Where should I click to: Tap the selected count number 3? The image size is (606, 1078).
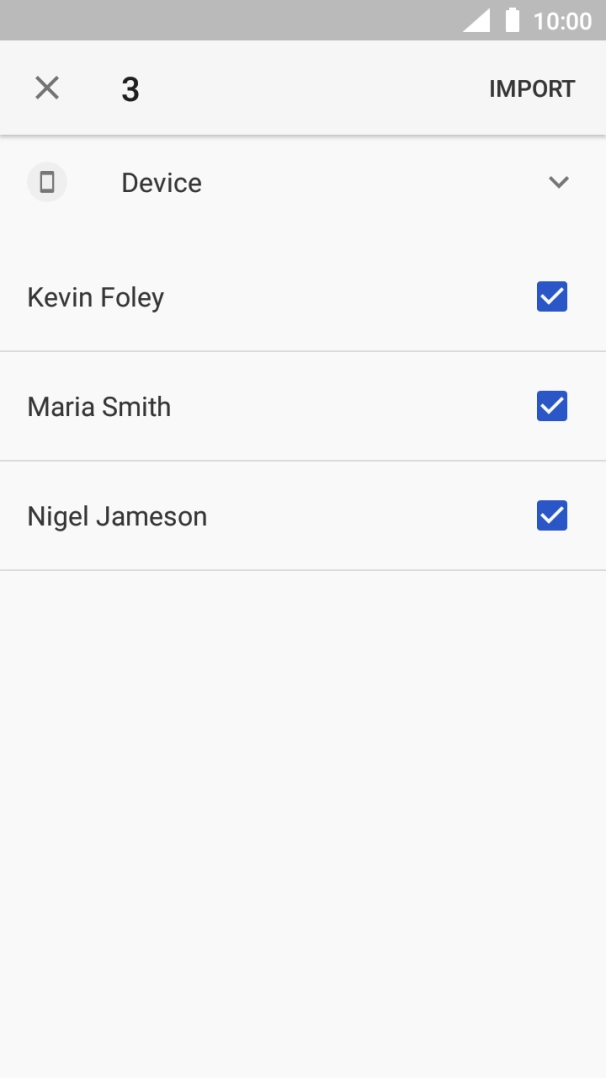coord(130,89)
